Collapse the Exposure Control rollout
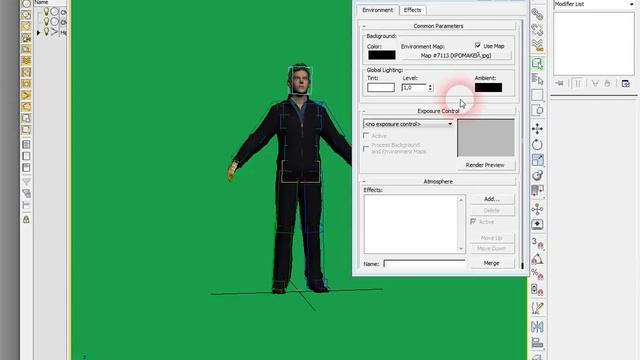 pos(438,111)
